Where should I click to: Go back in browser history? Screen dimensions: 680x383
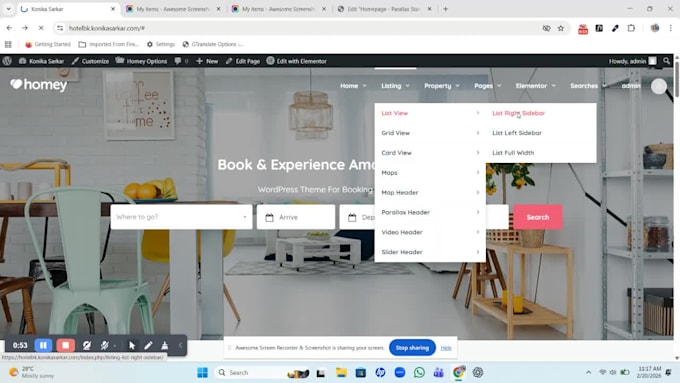(9, 28)
